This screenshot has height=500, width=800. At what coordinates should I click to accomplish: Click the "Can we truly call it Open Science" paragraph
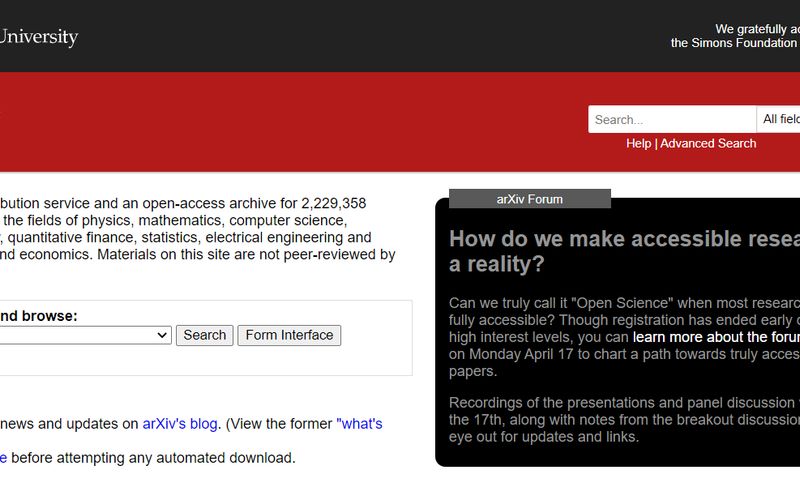(x=624, y=337)
